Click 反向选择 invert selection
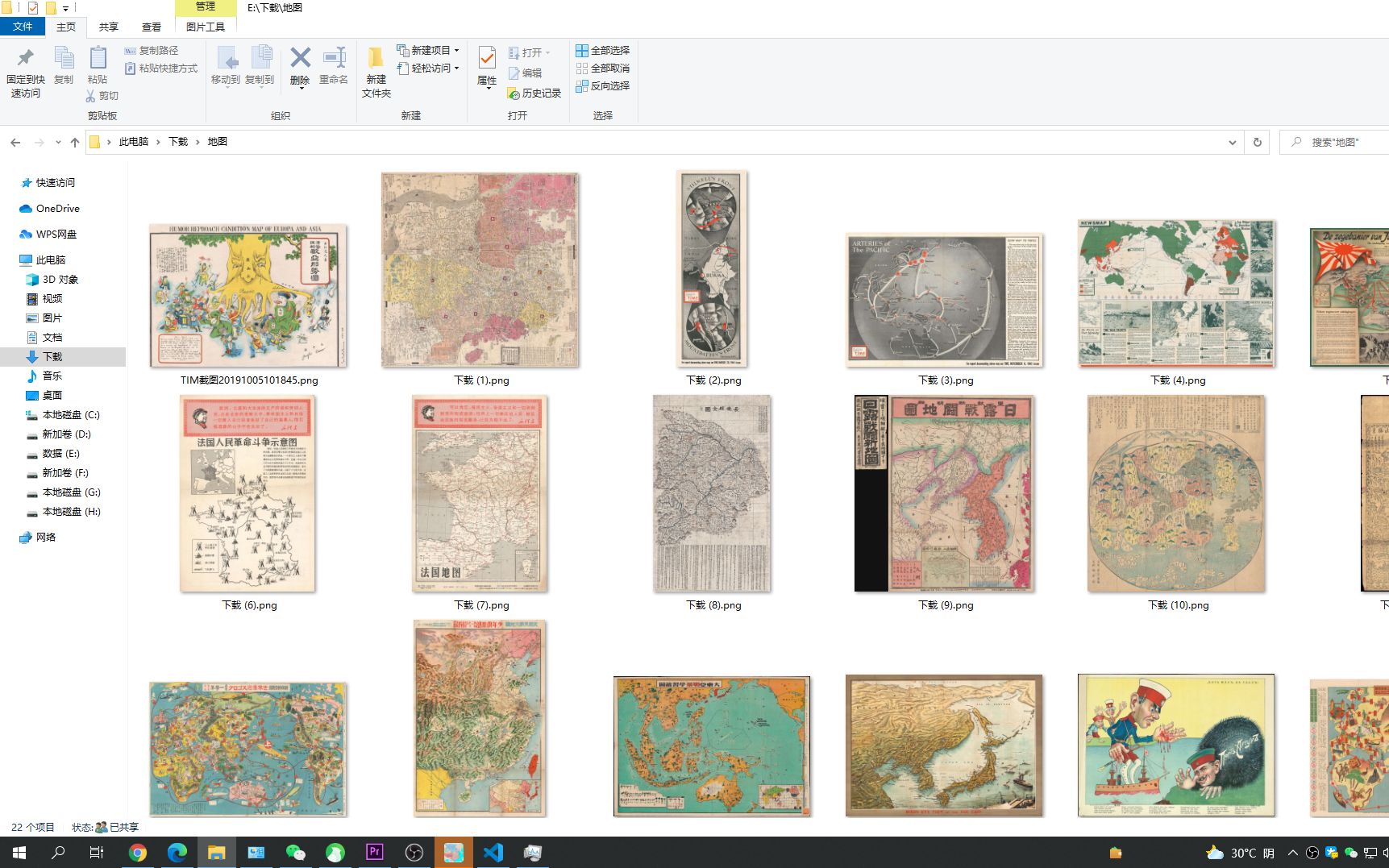Image resolution: width=1389 pixels, height=868 pixels. [603, 86]
